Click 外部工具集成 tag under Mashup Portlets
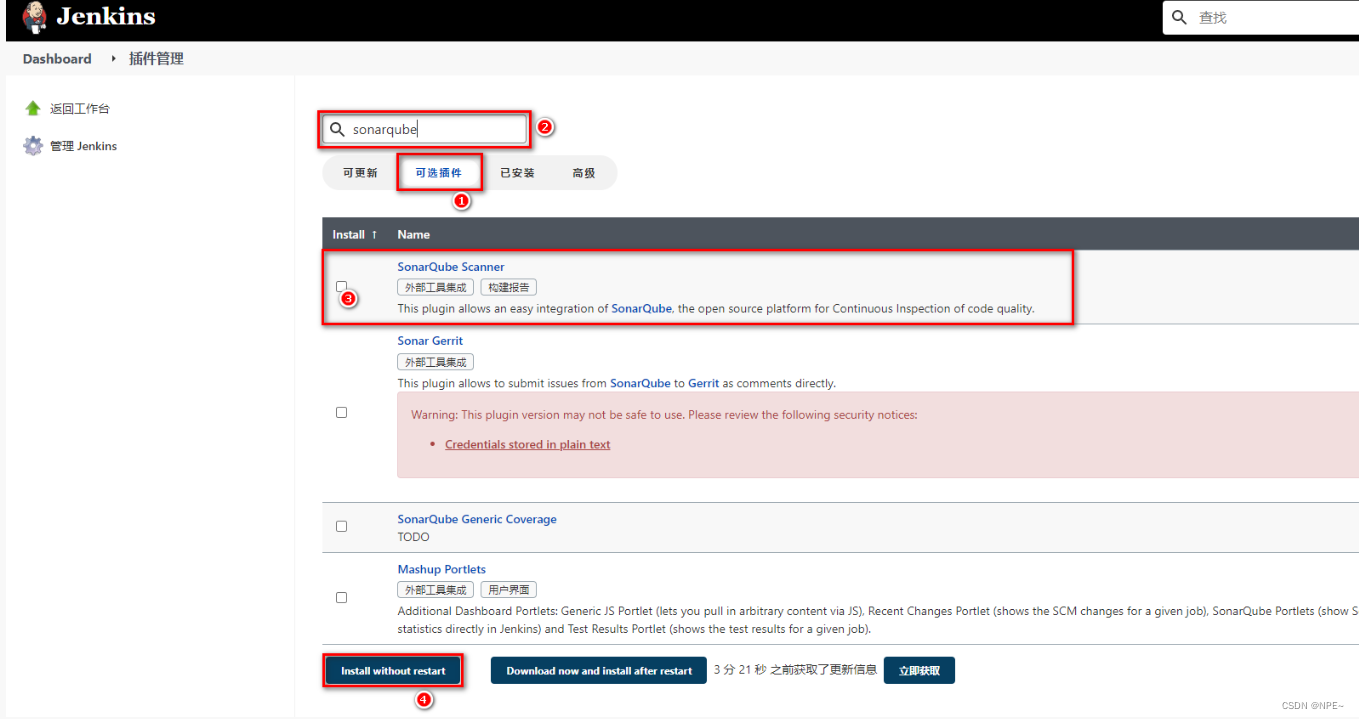This screenshot has width=1359, height=719. pyautogui.click(x=435, y=590)
